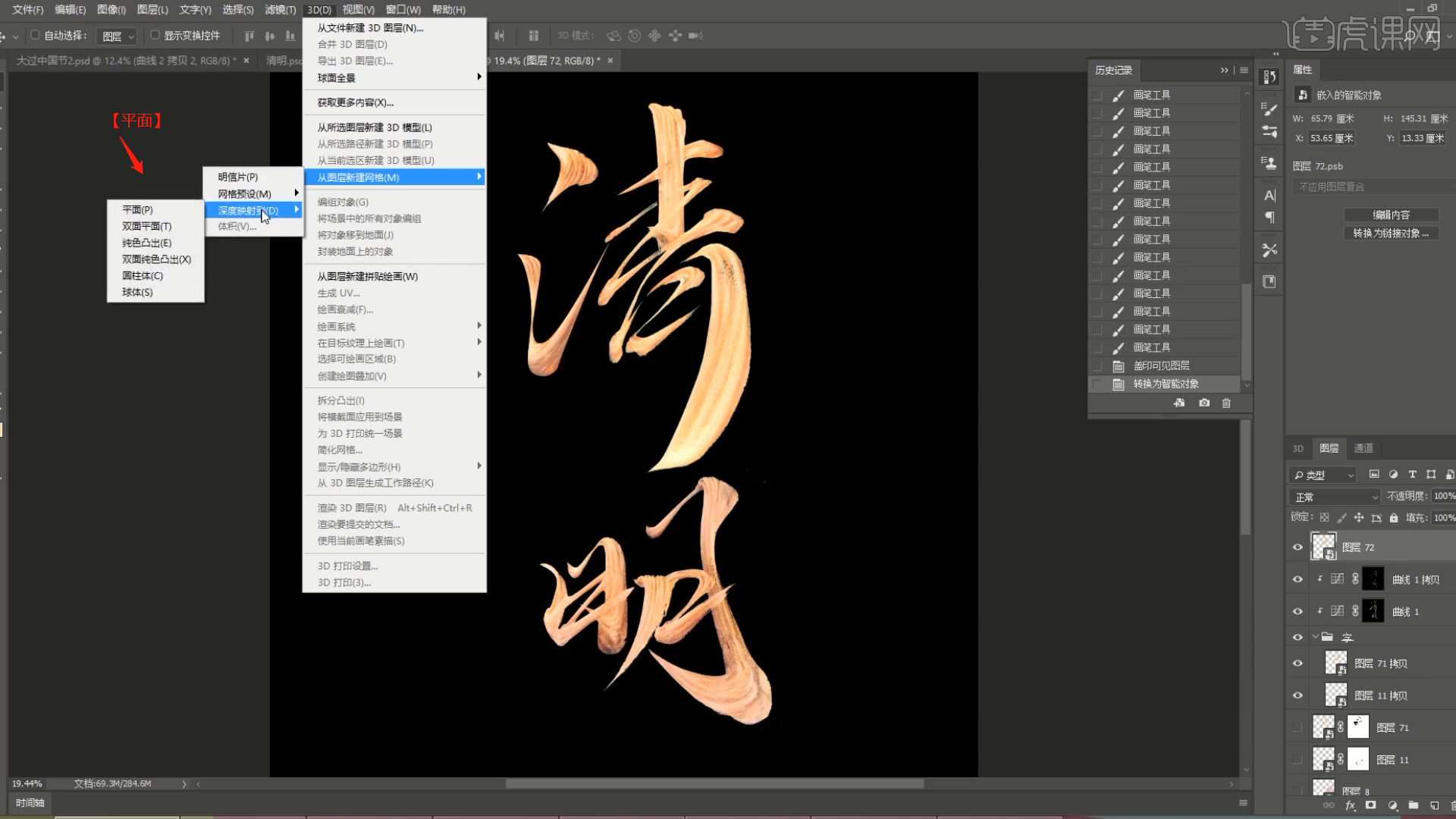This screenshot has width=1456, height=819.
Task: Open the blend mode 正常 dropdown
Action: tap(1335, 497)
